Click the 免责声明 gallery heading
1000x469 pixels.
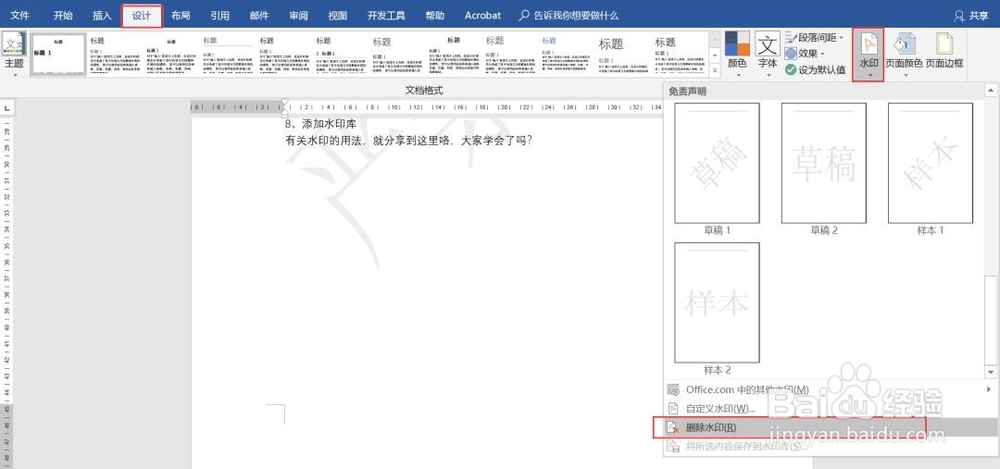click(x=688, y=91)
